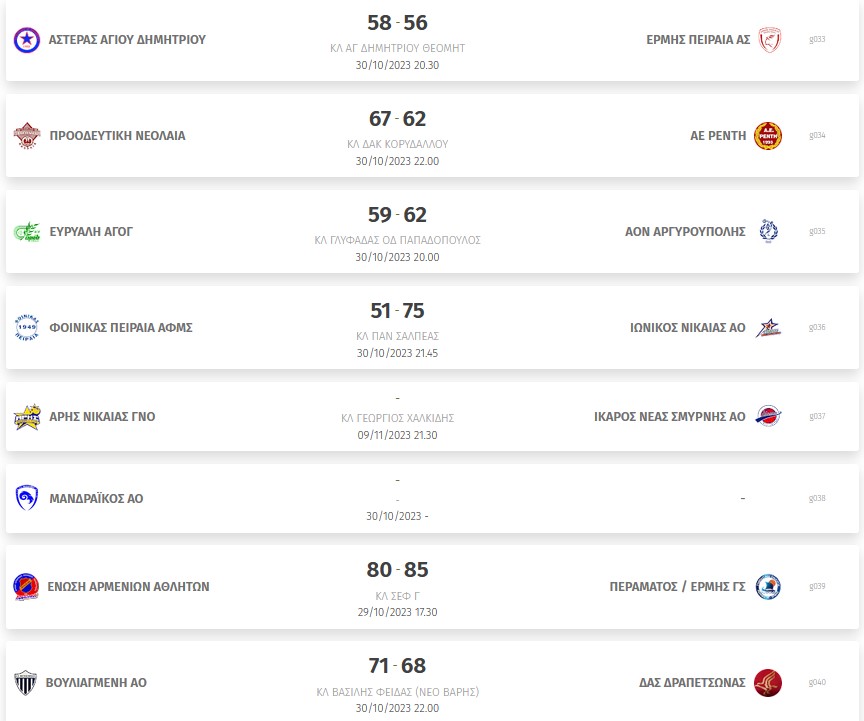The width and height of the screenshot is (864, 721).
Task: Open the ΕΝΩΣΗ ΑΡΜΕΝΙΩΝ ΑΘΛΗΤΩΝ team link
Action: pos(128,587)
